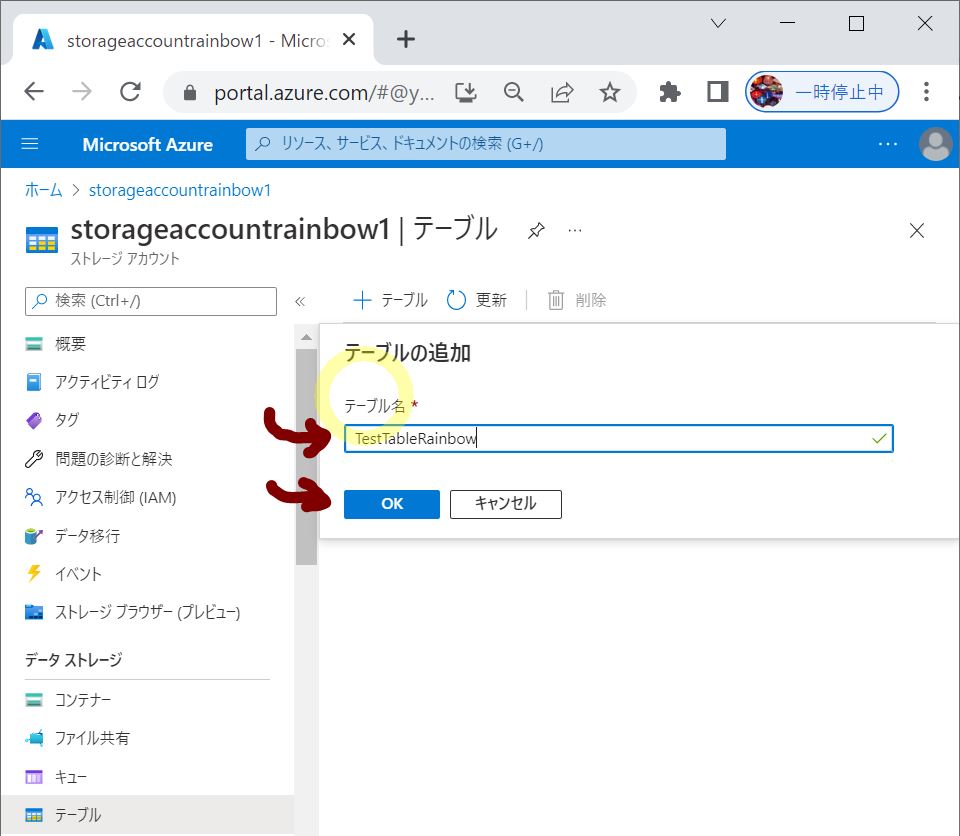Click OK to add the table
Screen dimensions: 960x836
coord(392,504)
